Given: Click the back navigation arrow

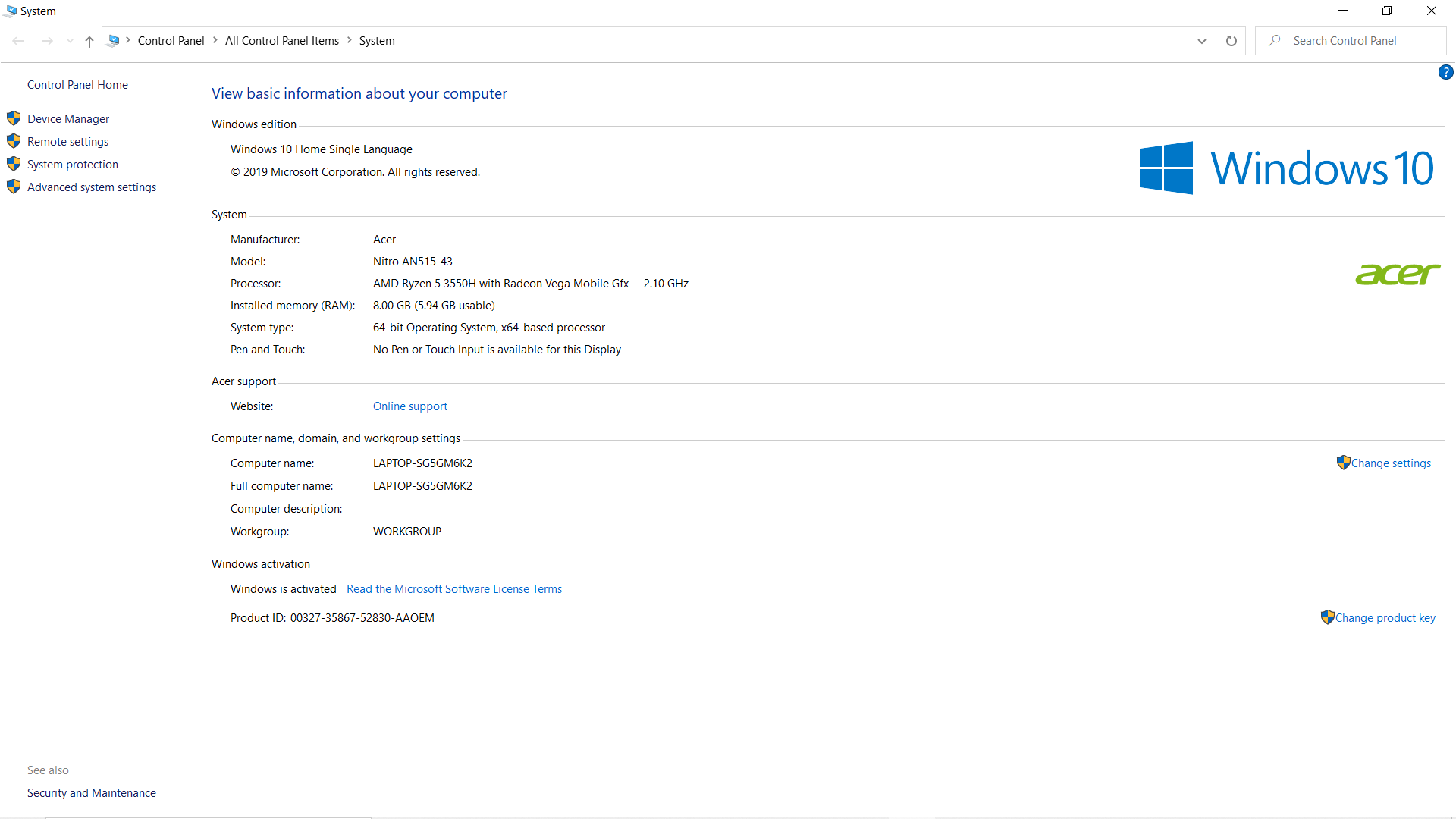Looking at the screenshot, I should [x=17, y=41].
